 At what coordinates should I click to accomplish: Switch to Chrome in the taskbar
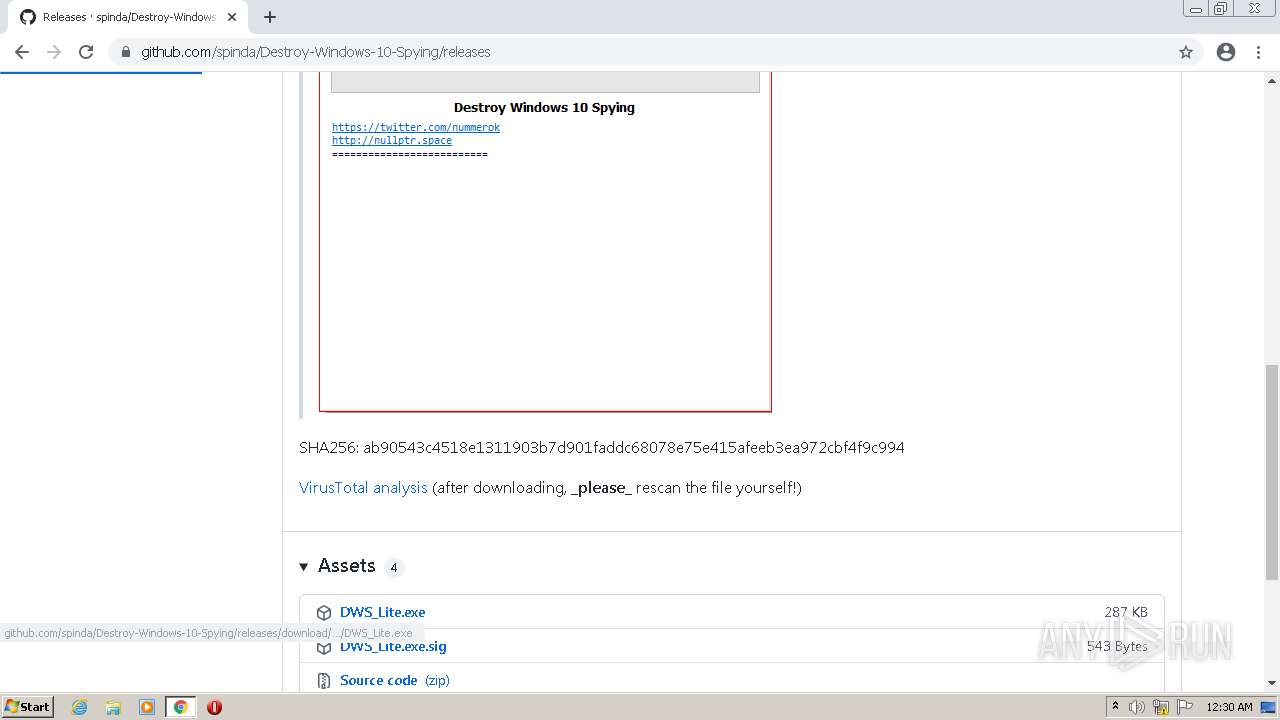point(181,707)
